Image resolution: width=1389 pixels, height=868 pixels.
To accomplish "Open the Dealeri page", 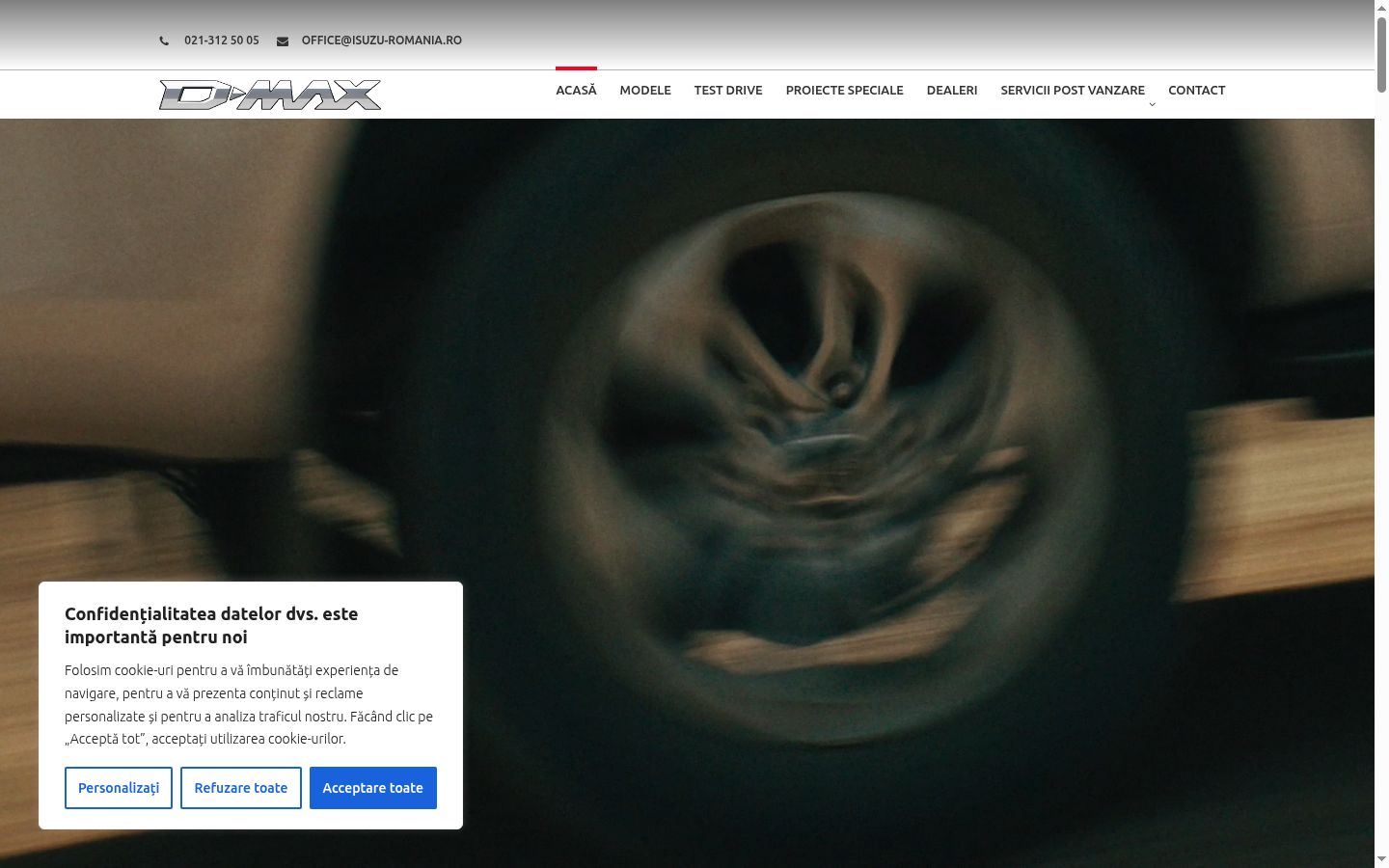I will (x=952, y=91).
